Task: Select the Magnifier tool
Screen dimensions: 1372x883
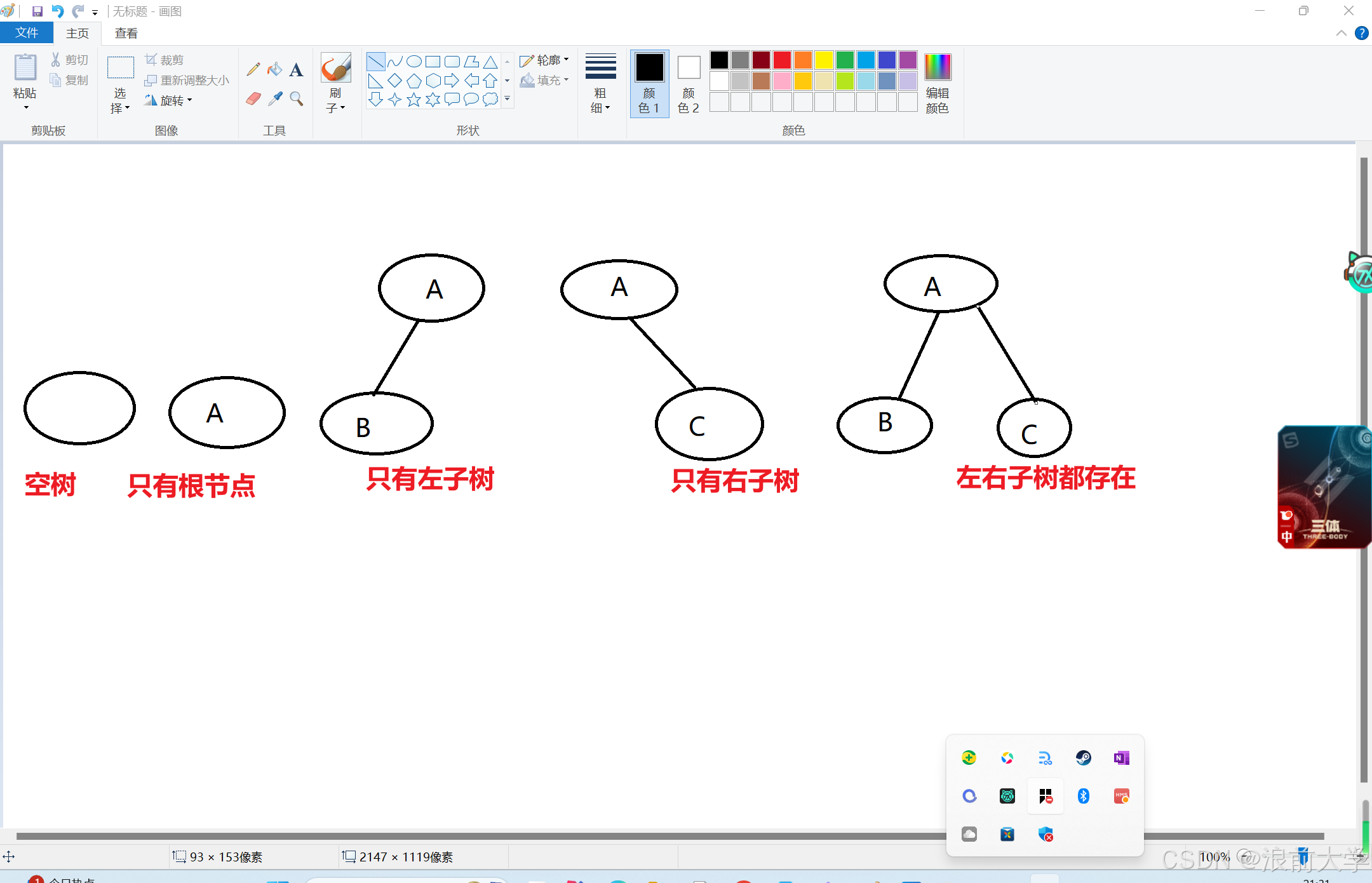Action: pyautogui.click(x=296, y=99)
